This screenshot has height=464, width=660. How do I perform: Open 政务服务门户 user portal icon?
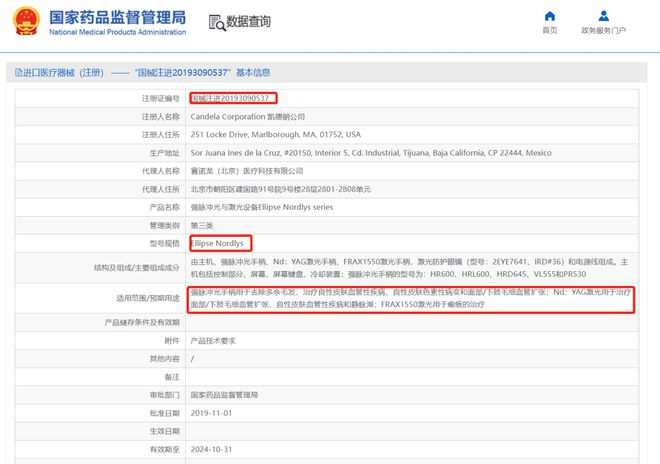tap(604, 16)
